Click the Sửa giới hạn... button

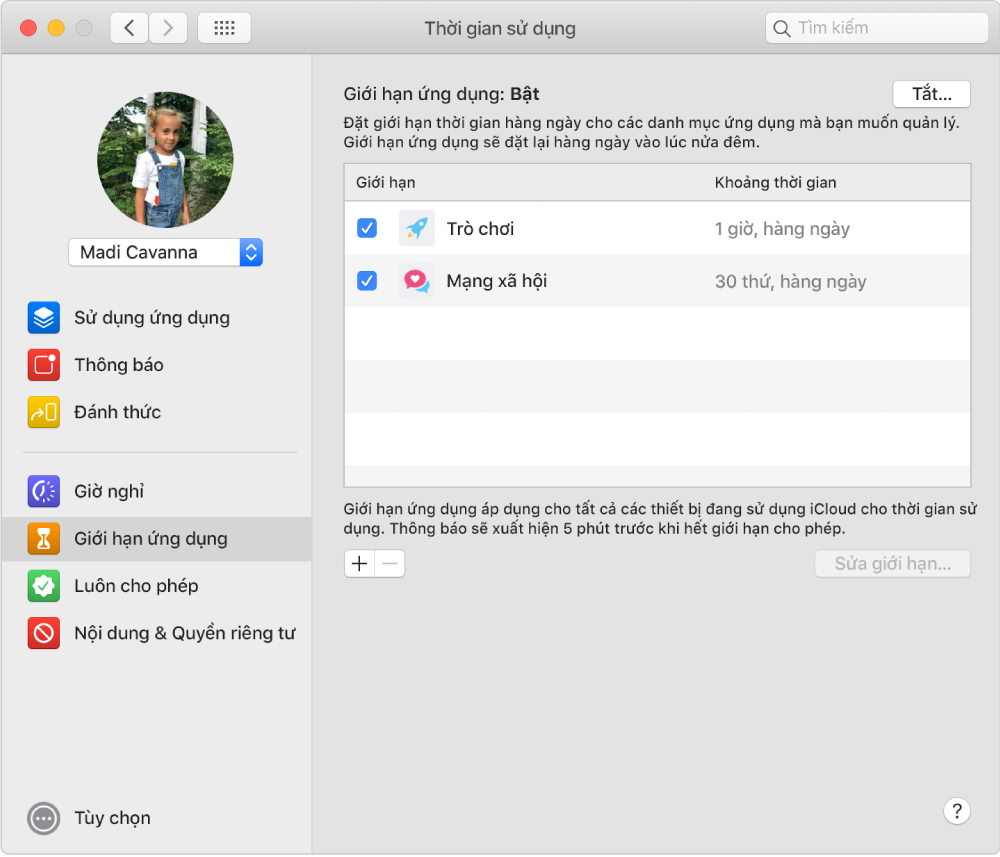tap(892, 564)
